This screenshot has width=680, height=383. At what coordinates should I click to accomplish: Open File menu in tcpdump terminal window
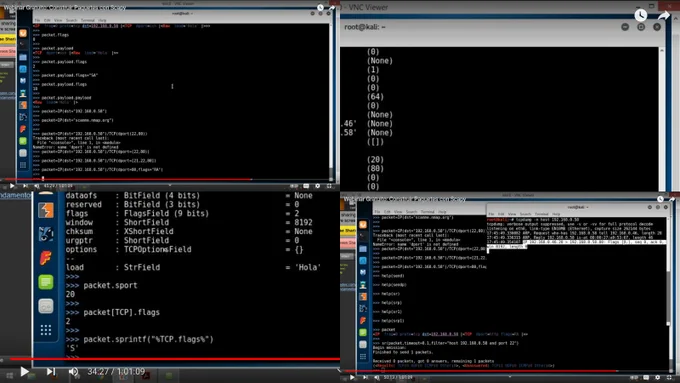491,214
